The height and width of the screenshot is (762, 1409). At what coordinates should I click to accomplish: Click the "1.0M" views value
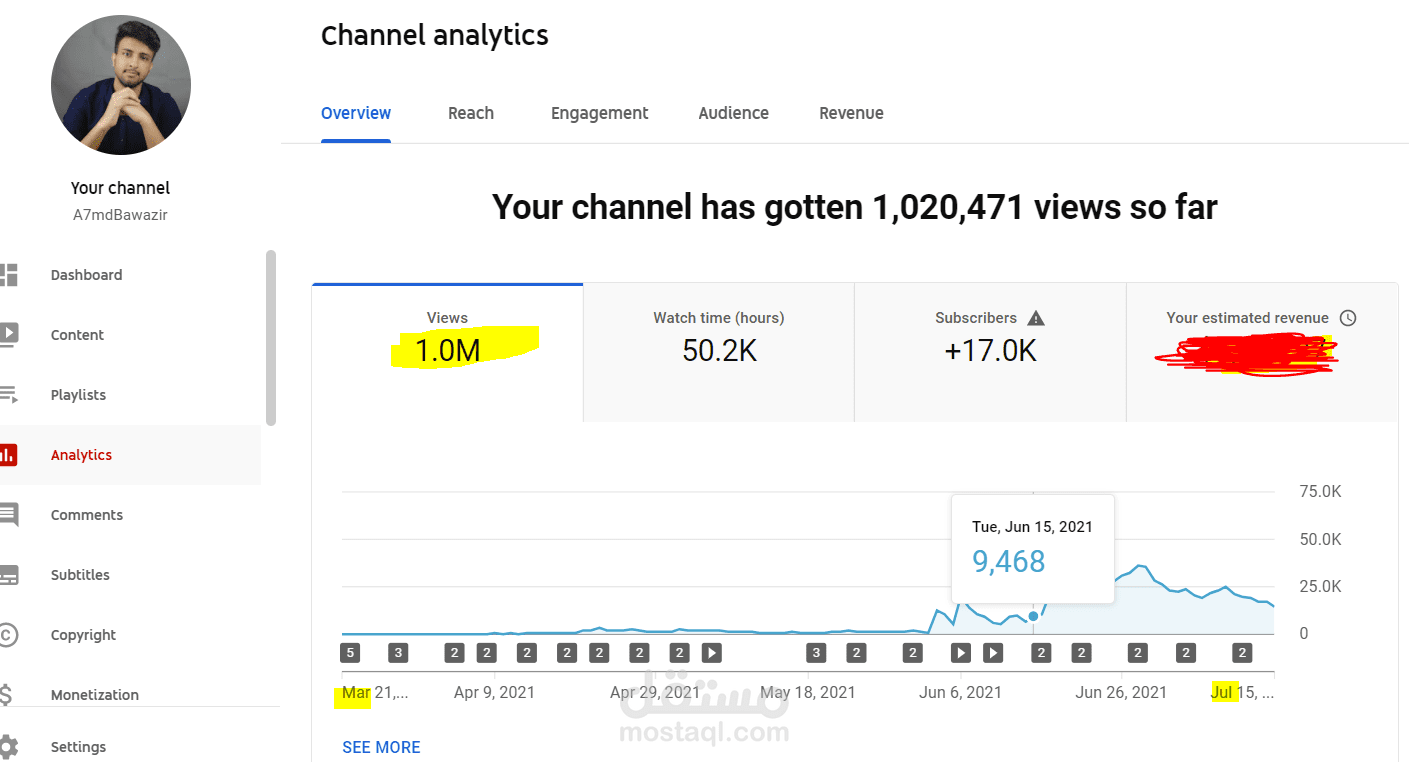tap(447, 350)
